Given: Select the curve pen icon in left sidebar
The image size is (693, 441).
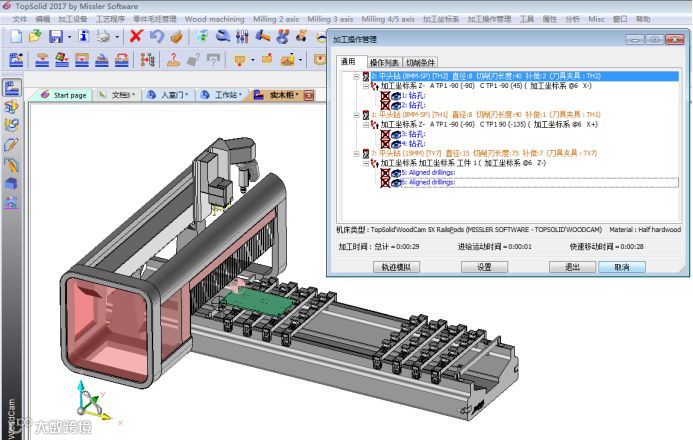Looking at the screenshot, I should (x=11, y=165).
